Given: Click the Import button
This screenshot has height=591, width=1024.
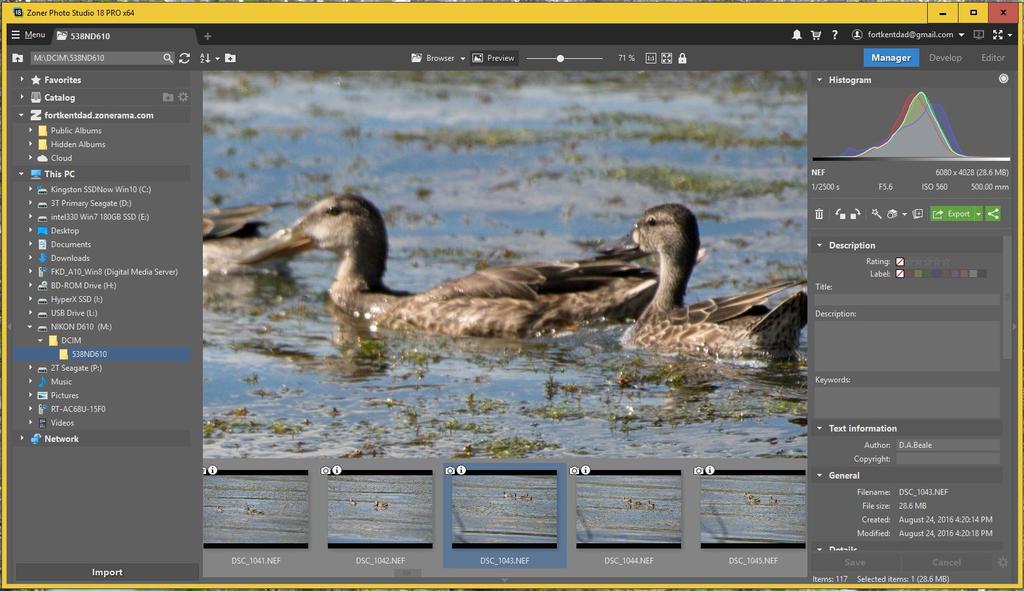Looking at the screenshot, I should (107, 572).
